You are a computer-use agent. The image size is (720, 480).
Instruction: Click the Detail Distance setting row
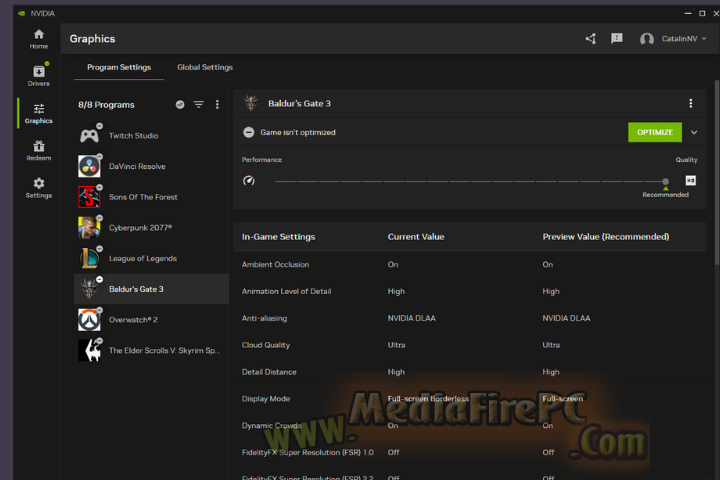(x=469, y=372)
